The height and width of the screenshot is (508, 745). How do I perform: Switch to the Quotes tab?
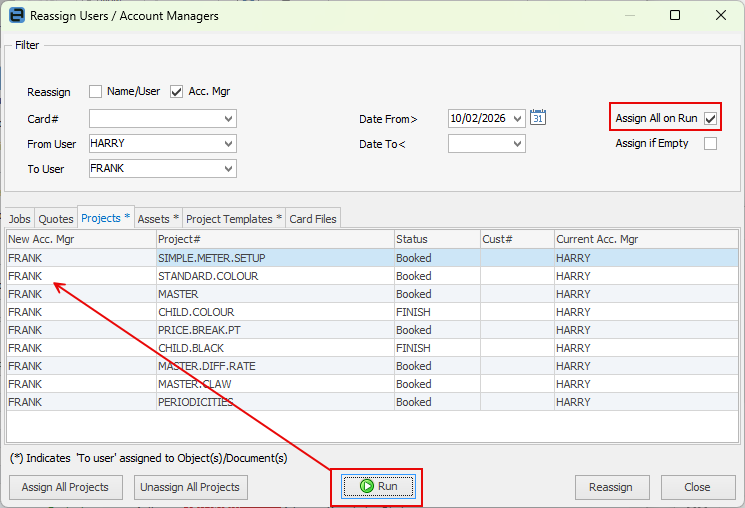[x=56, y=219]
